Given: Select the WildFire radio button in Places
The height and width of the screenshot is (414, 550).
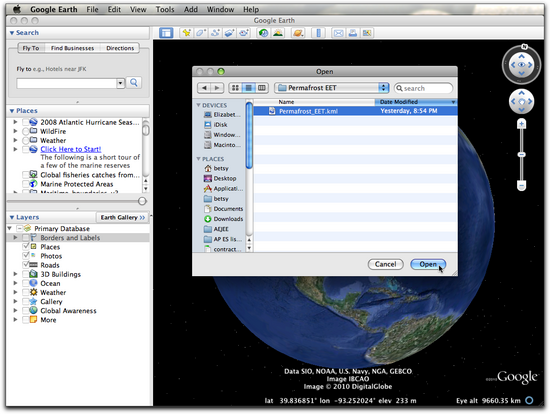Looking at the screenshot, I should point(25,132).
